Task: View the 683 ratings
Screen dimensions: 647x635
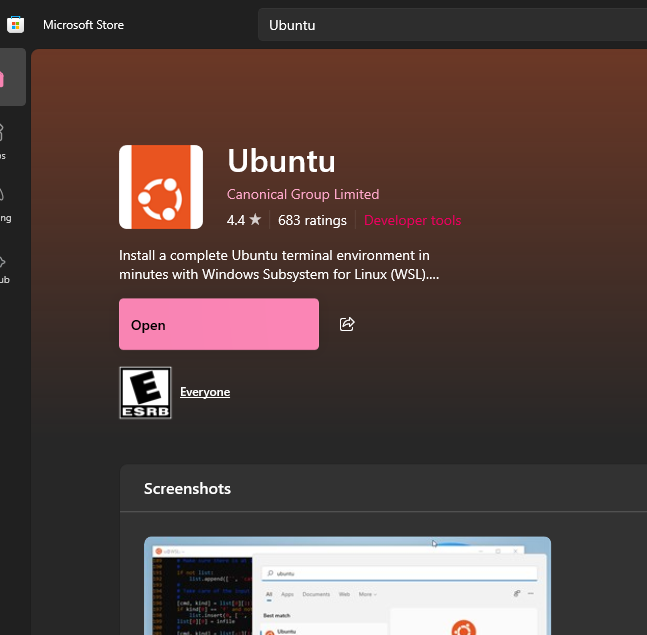Action: 312,220
